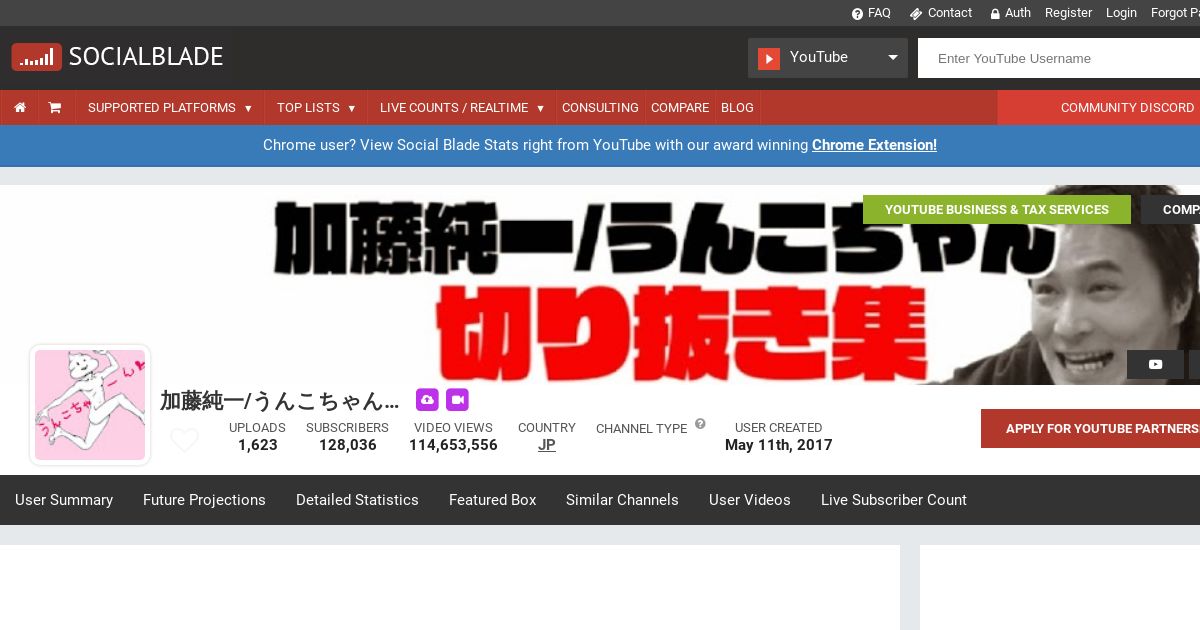Image resolution: width=1200 pixels, height=630 pixels.
Task: Expand the Top Lists menu
Action: pos(316,107)
